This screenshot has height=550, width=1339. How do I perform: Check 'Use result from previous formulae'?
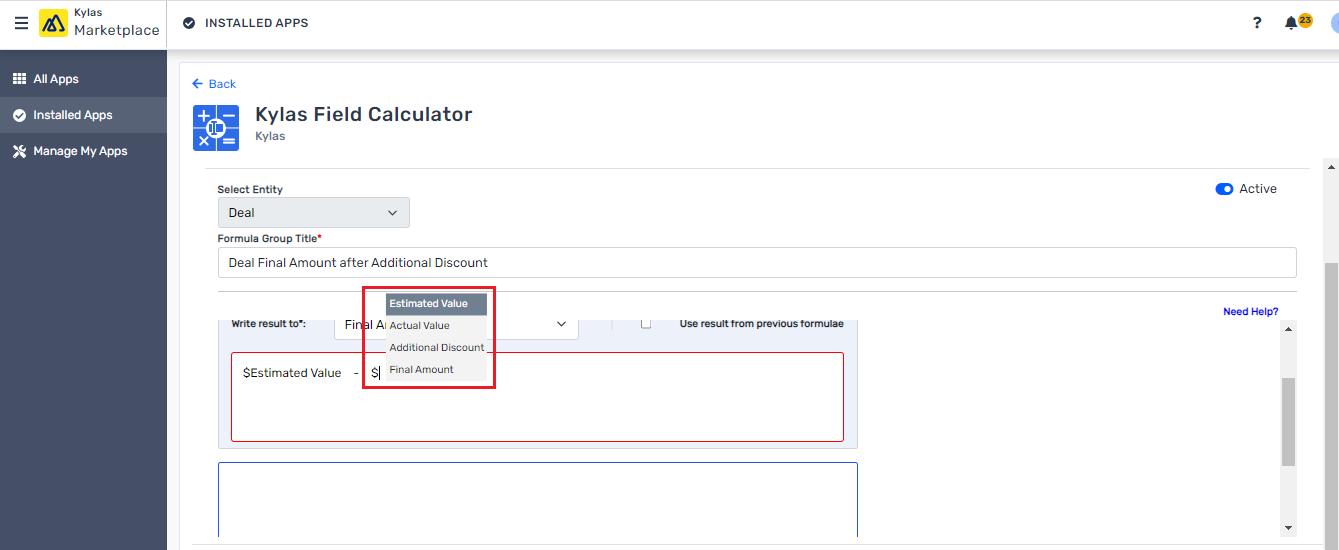click(x=646, y=323)
